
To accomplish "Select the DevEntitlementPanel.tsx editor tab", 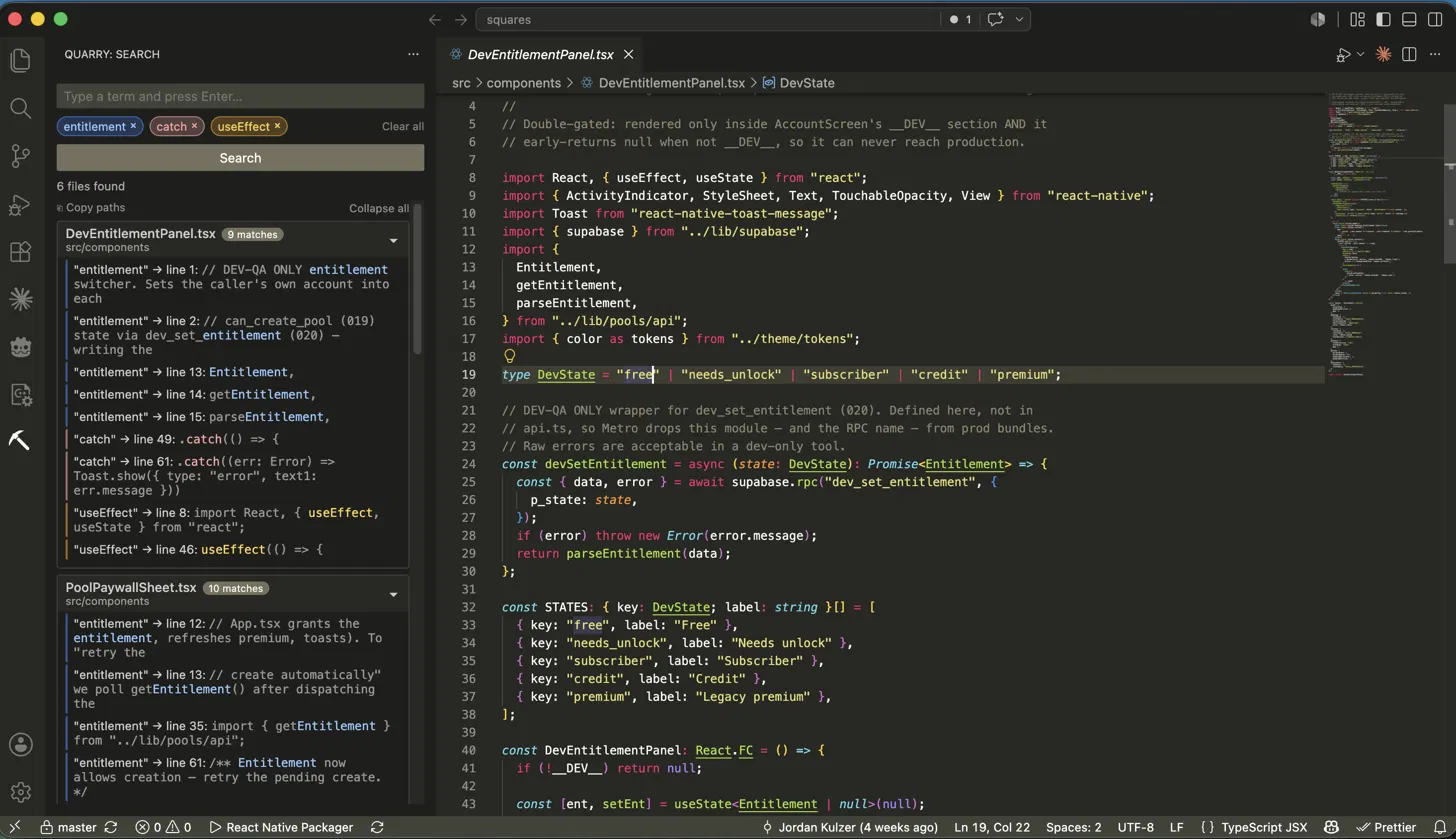I will click(541, 54).
